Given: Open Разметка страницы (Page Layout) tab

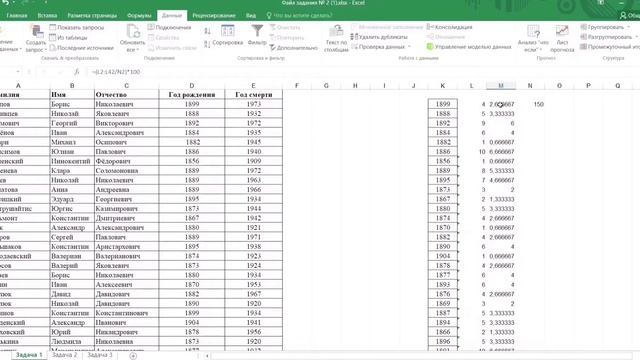Looking at the screenshot, I should click(92, 16).
